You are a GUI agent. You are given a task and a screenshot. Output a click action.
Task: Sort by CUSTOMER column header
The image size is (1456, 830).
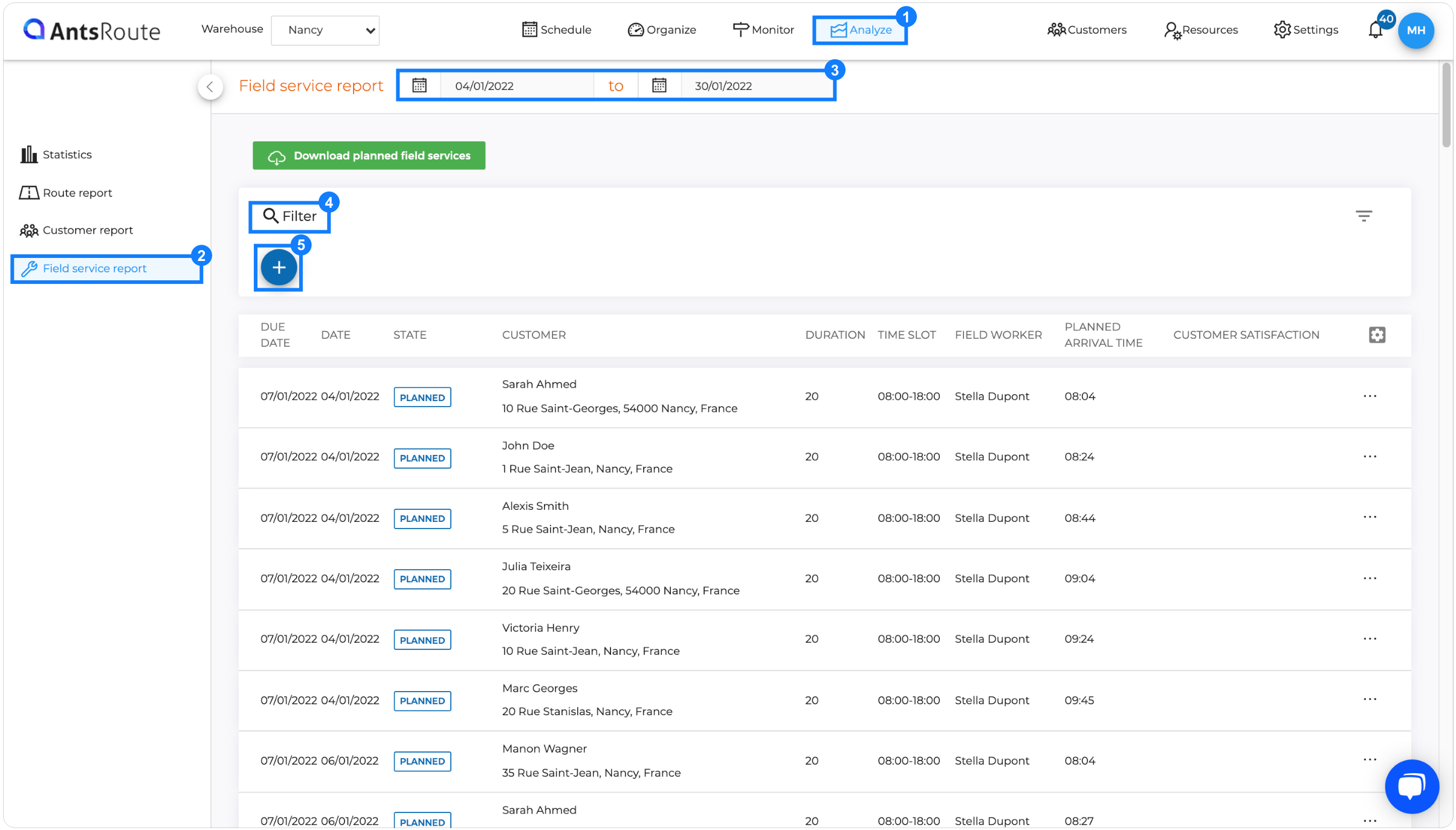534,335
